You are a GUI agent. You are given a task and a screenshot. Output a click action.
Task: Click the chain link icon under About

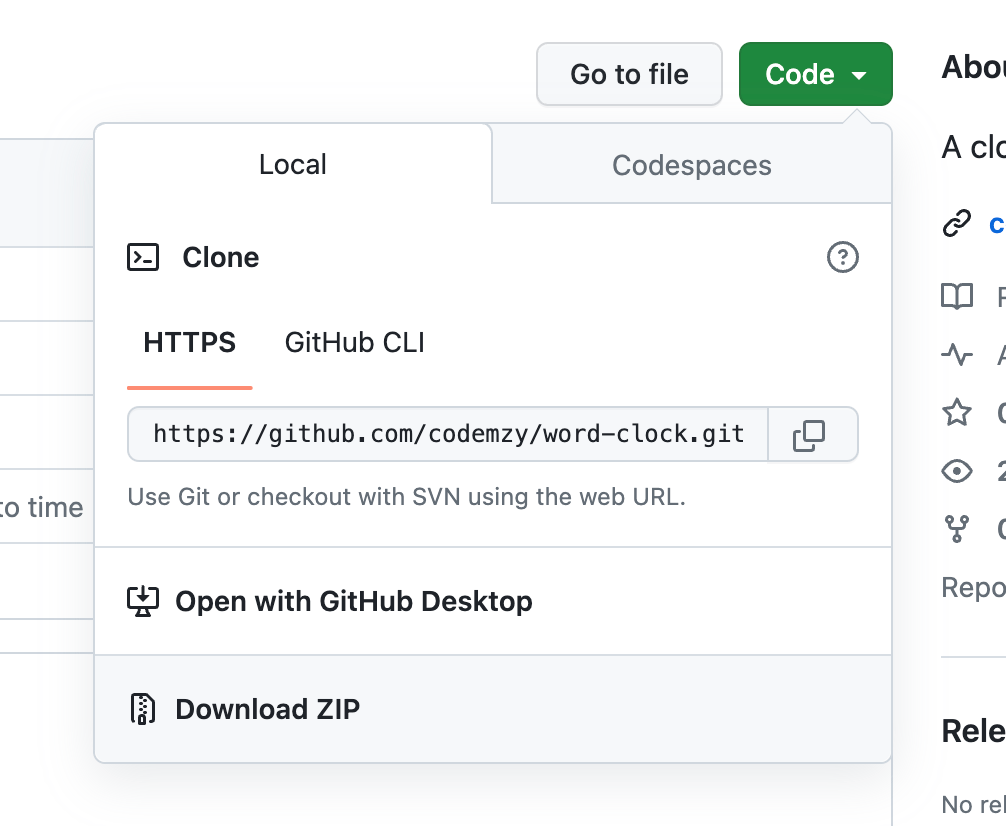coord(957,224)
